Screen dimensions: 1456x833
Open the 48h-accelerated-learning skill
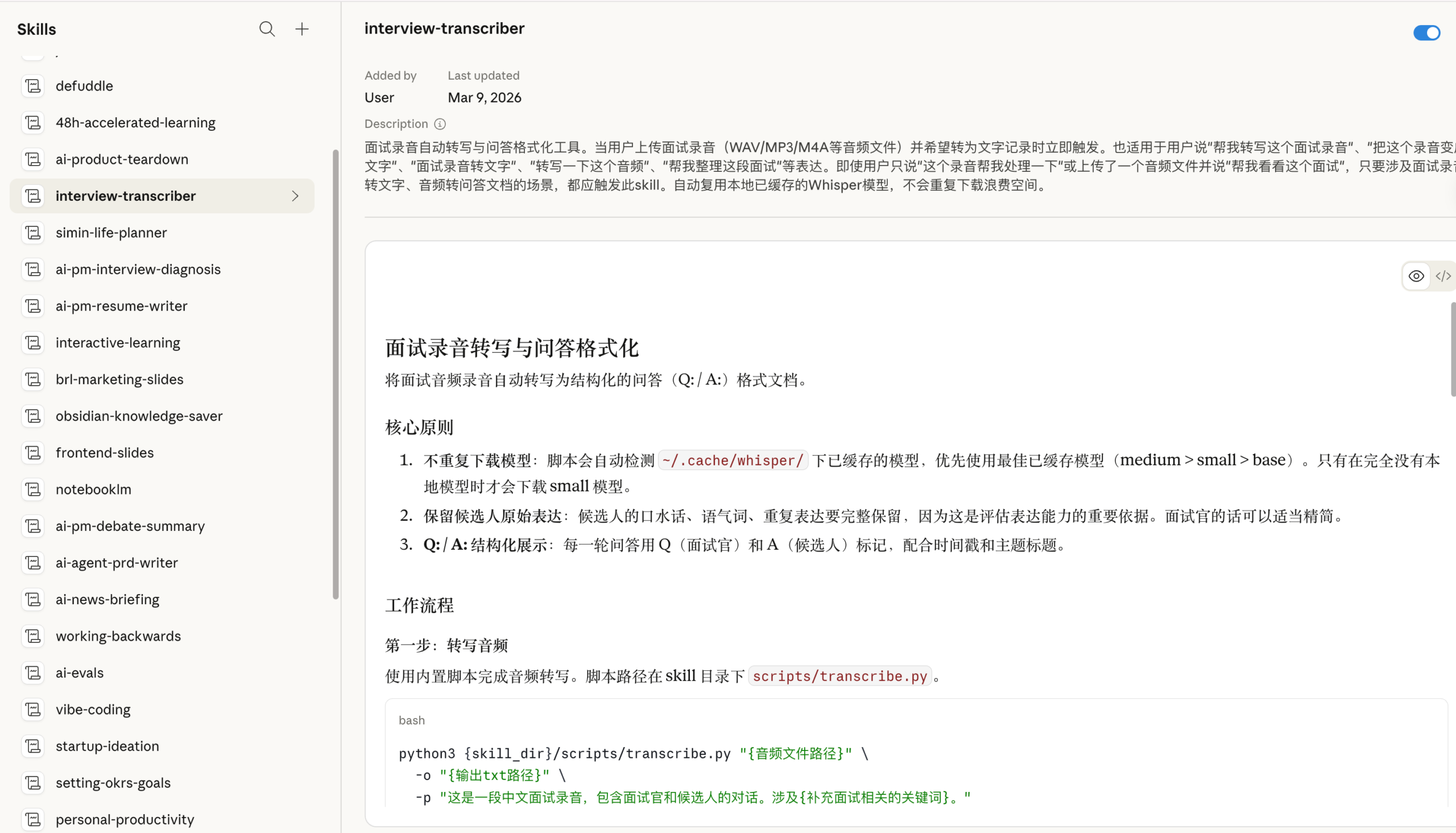[x=135, y=122]
